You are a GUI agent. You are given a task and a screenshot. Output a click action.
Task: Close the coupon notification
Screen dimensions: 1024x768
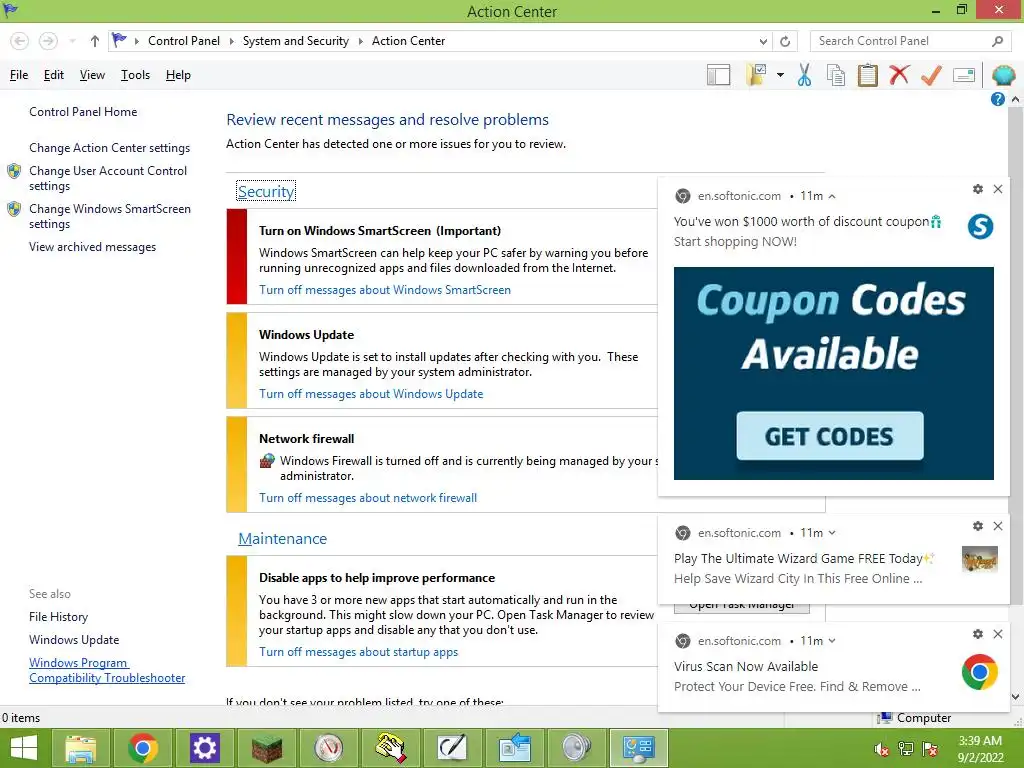pos(998,189)
